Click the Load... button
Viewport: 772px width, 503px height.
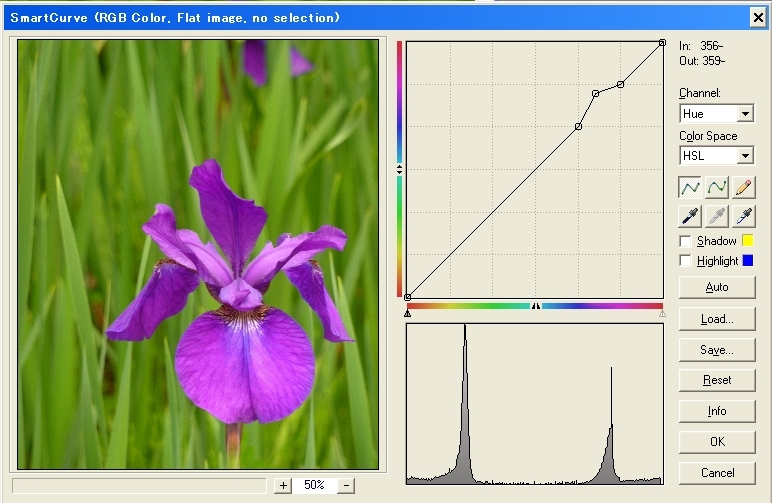point(716,319)
